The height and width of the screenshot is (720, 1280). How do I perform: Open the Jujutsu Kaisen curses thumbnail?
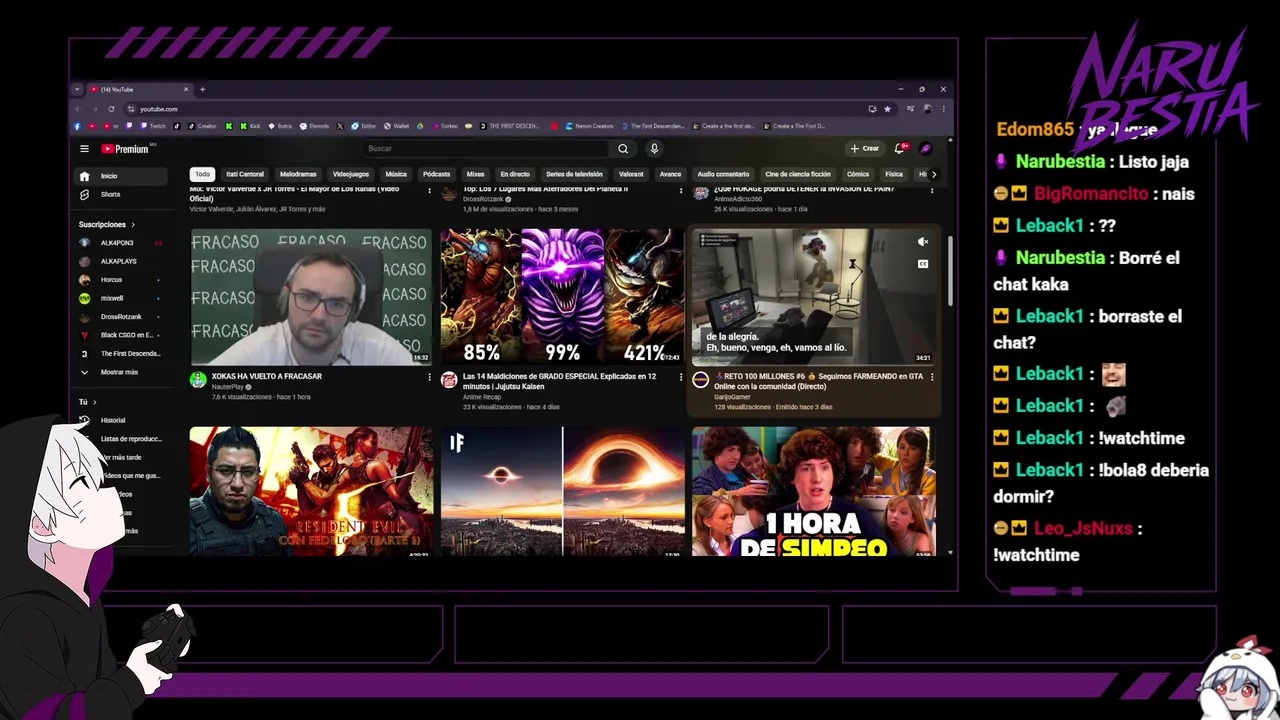pos(562,297)
